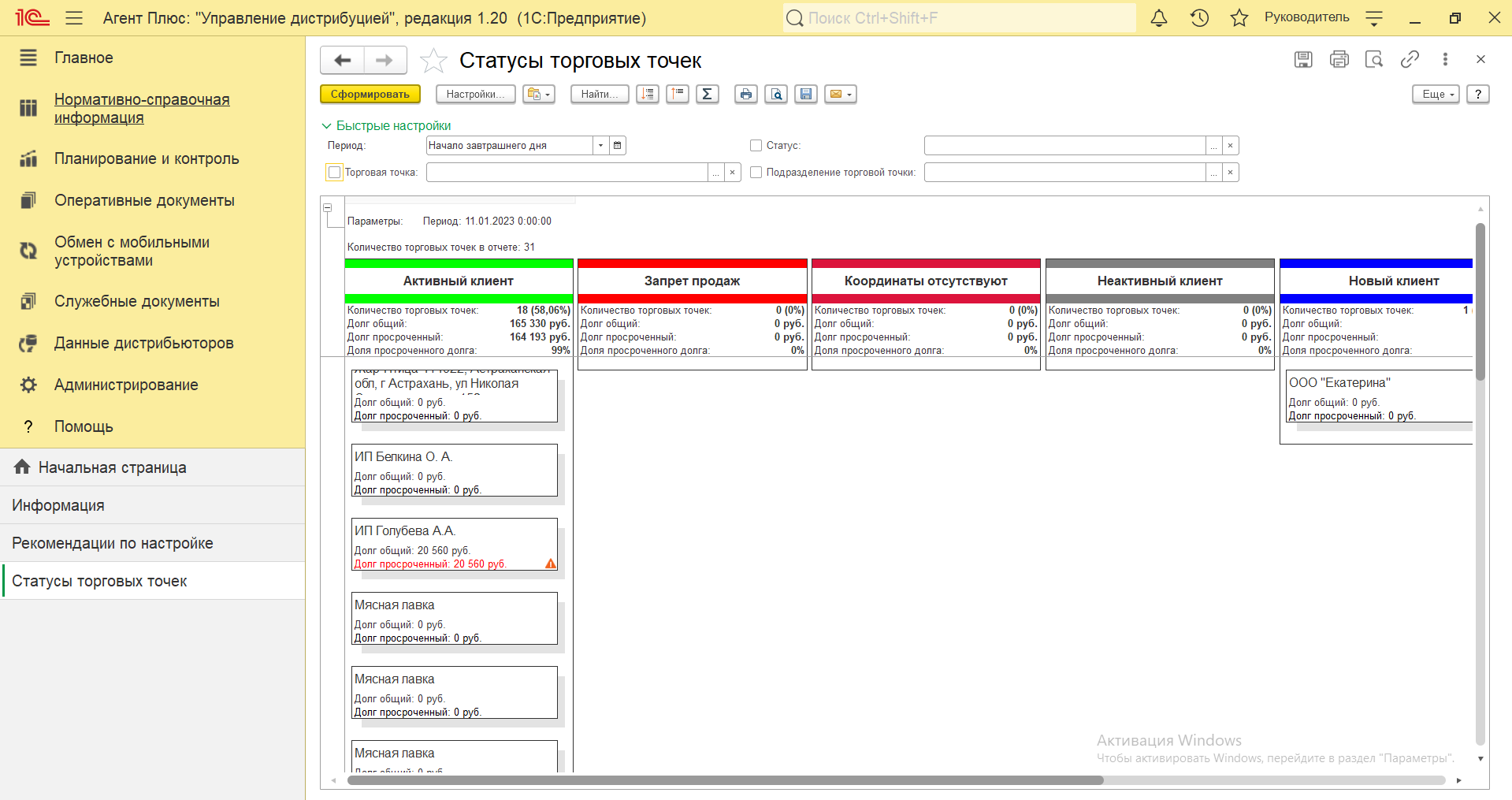Enable Подразделение торговой точки checkbox
The width and height of the screenshot is (1512, 800).
click(x=756, y=172)
